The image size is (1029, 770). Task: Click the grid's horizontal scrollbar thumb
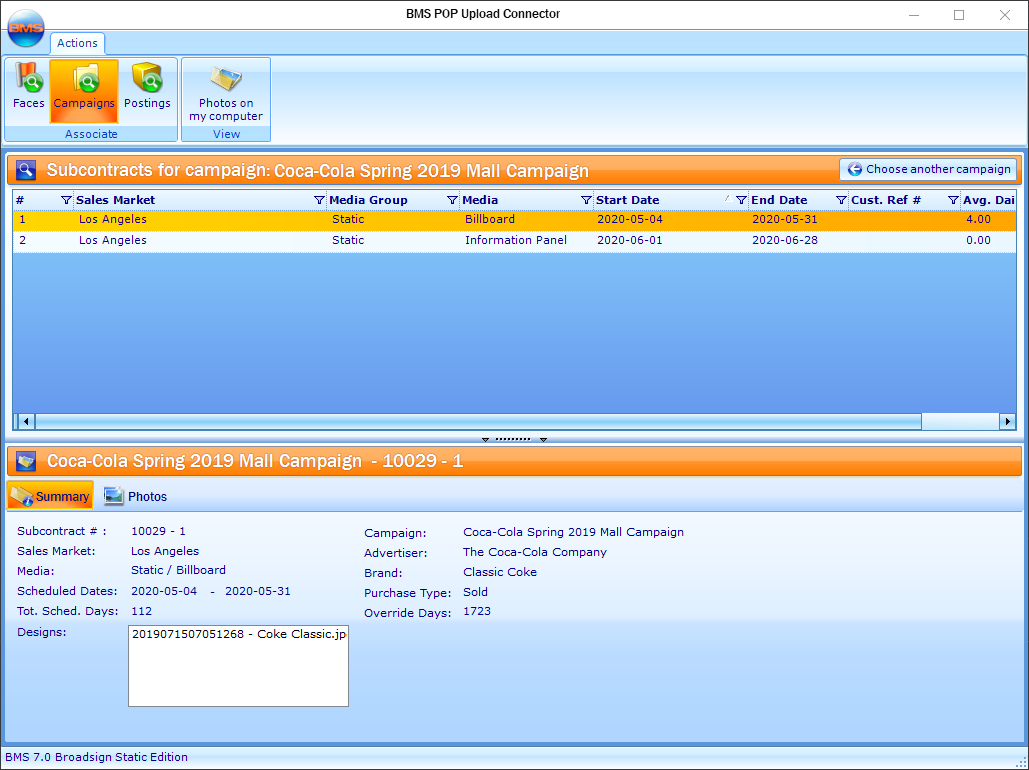(478, 421)
